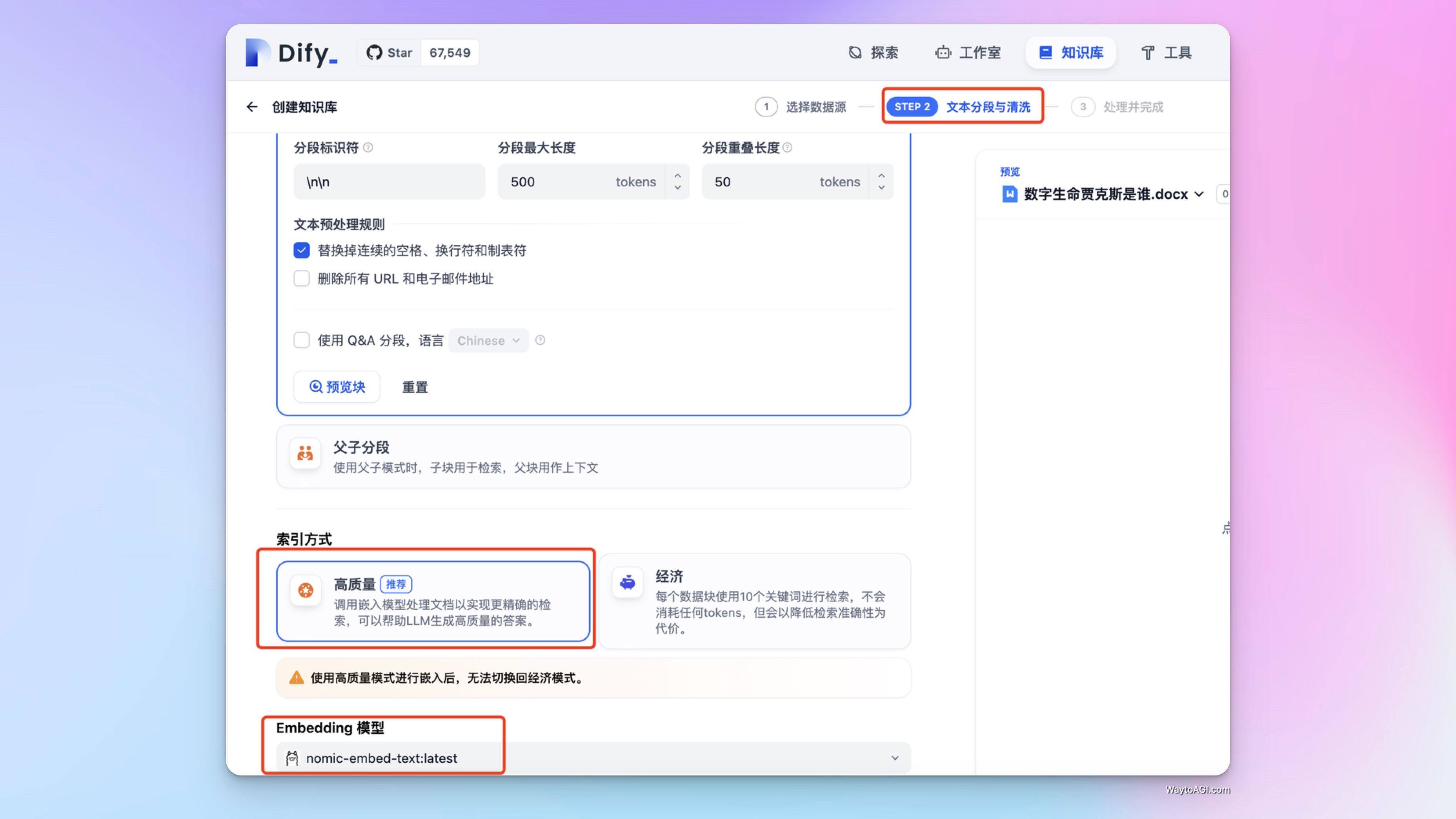Go to step 1 选择数据源

(800, 107)
